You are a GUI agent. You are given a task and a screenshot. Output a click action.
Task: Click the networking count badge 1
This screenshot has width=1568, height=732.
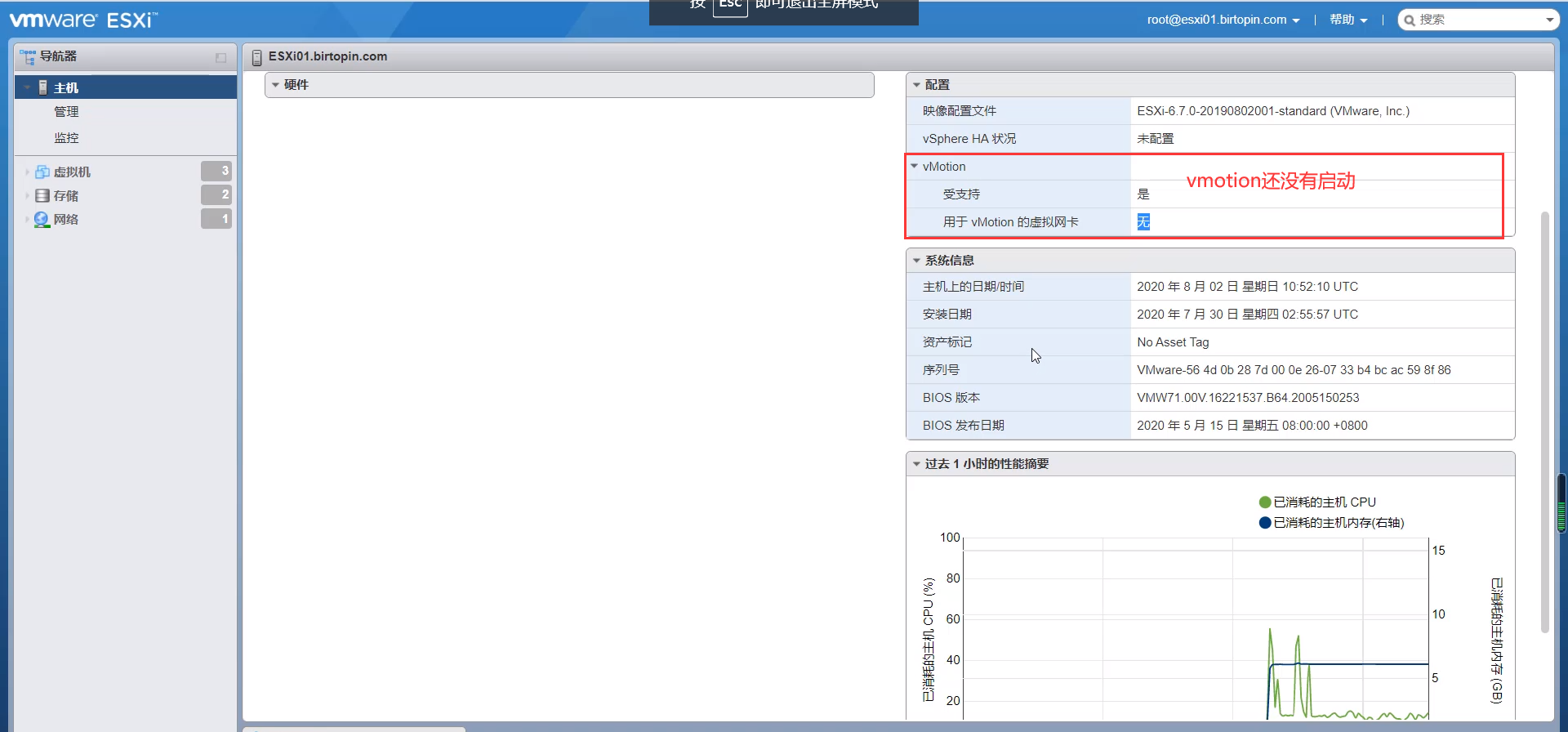(216, 218)
